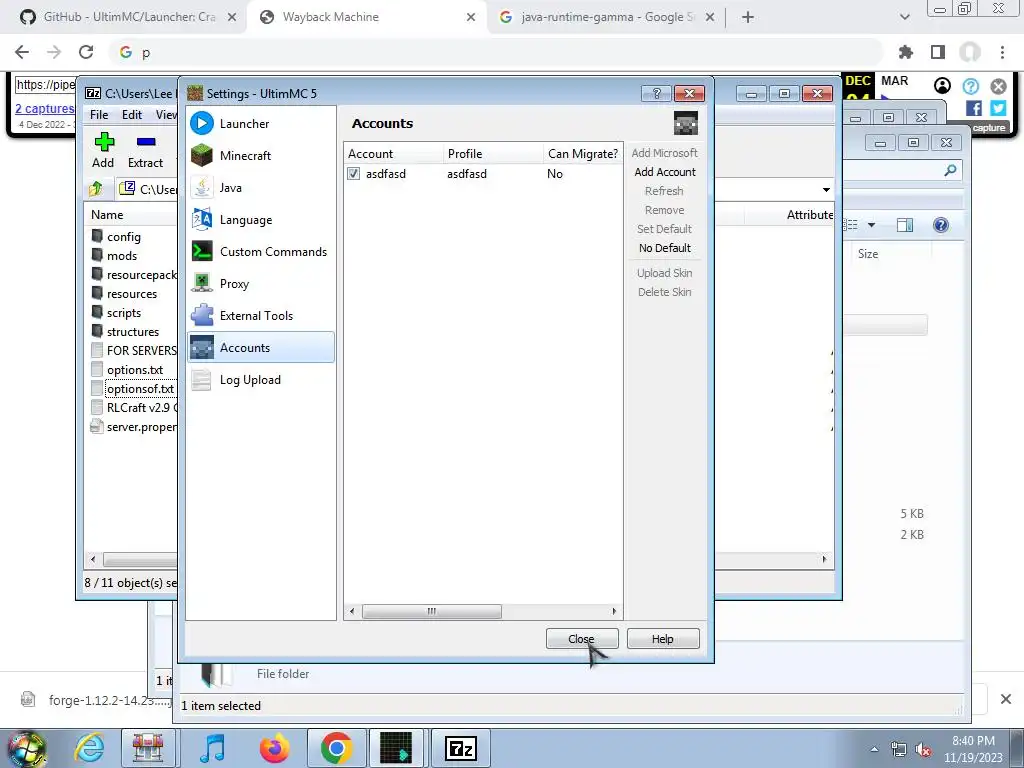Screen dimensions: 1024x768
Task: Click Close button in Settings dialog
Action: [581, 639]
